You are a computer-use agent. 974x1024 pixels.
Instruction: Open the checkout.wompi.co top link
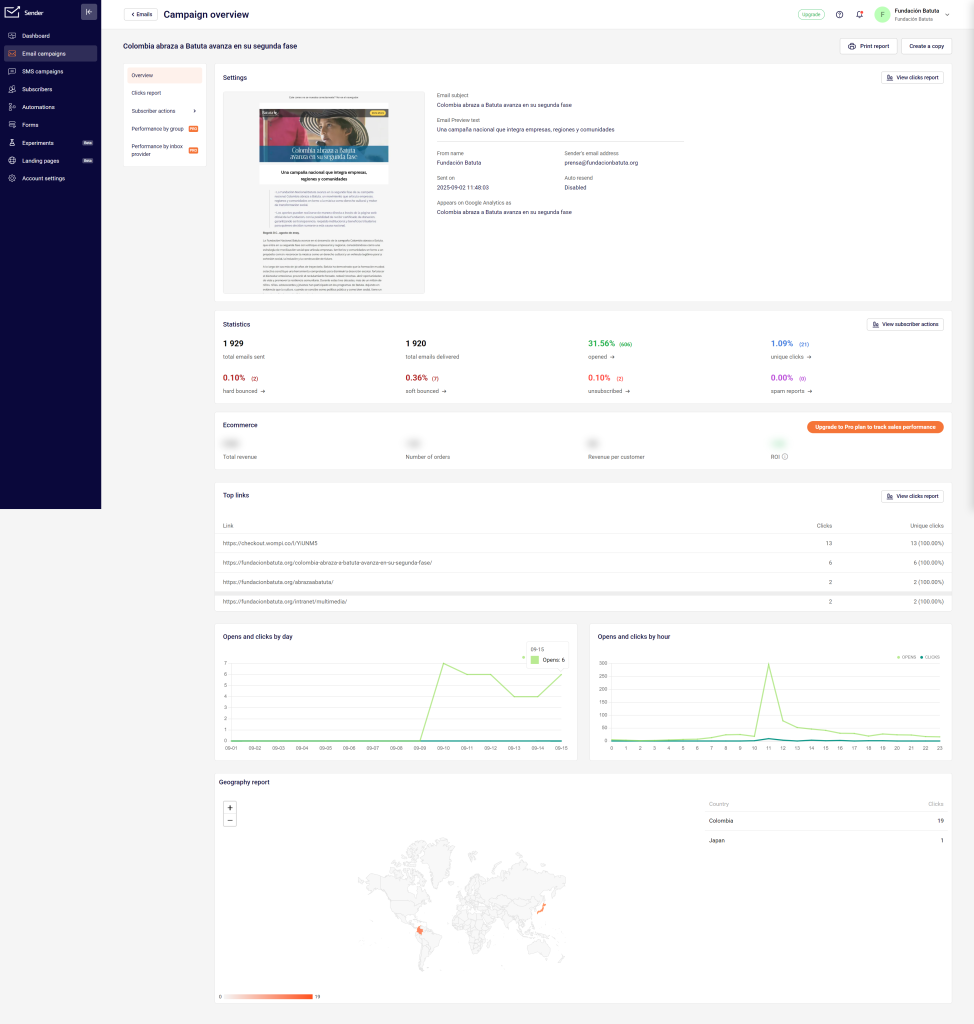tap(270, 543)
